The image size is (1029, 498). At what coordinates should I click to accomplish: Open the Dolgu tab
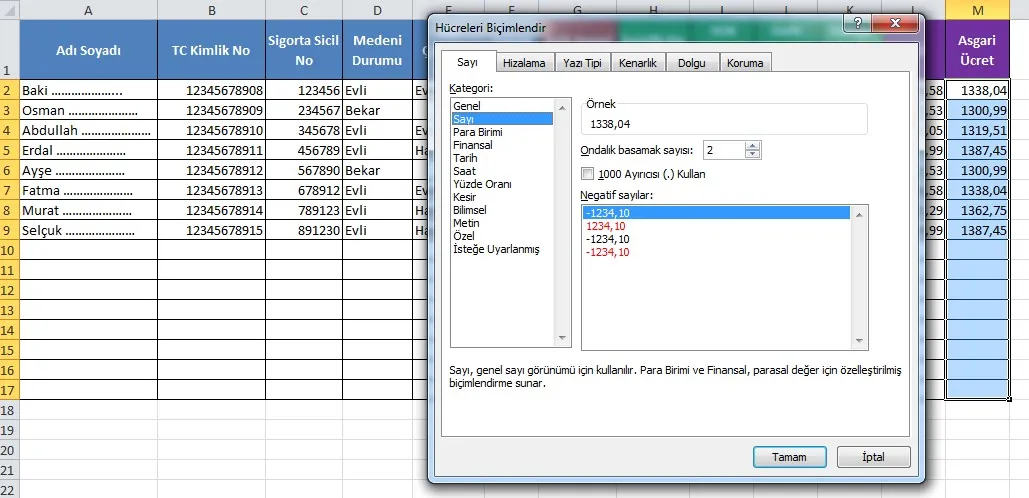[x=691, y=63]
